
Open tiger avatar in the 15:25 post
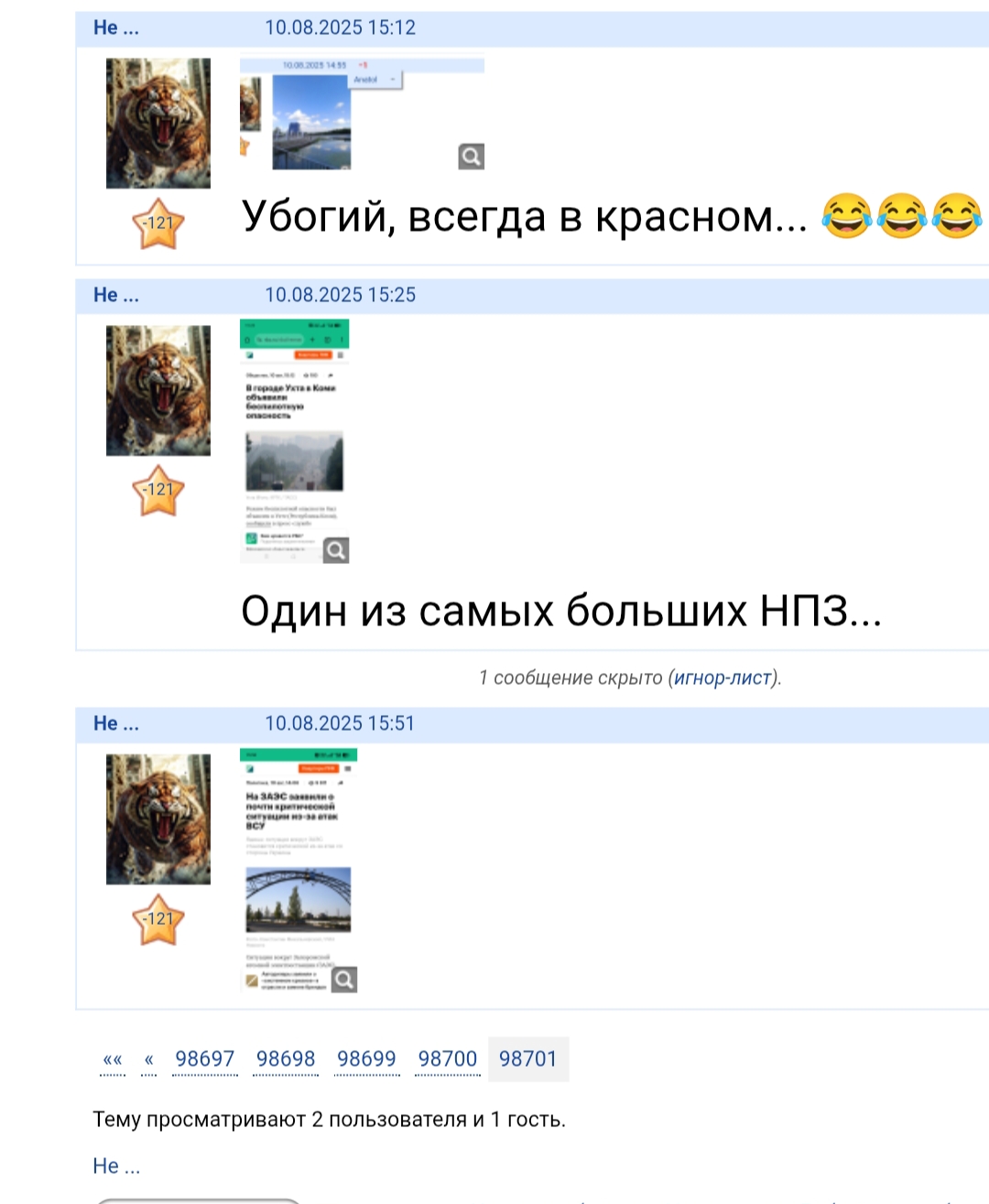[158, 391]
